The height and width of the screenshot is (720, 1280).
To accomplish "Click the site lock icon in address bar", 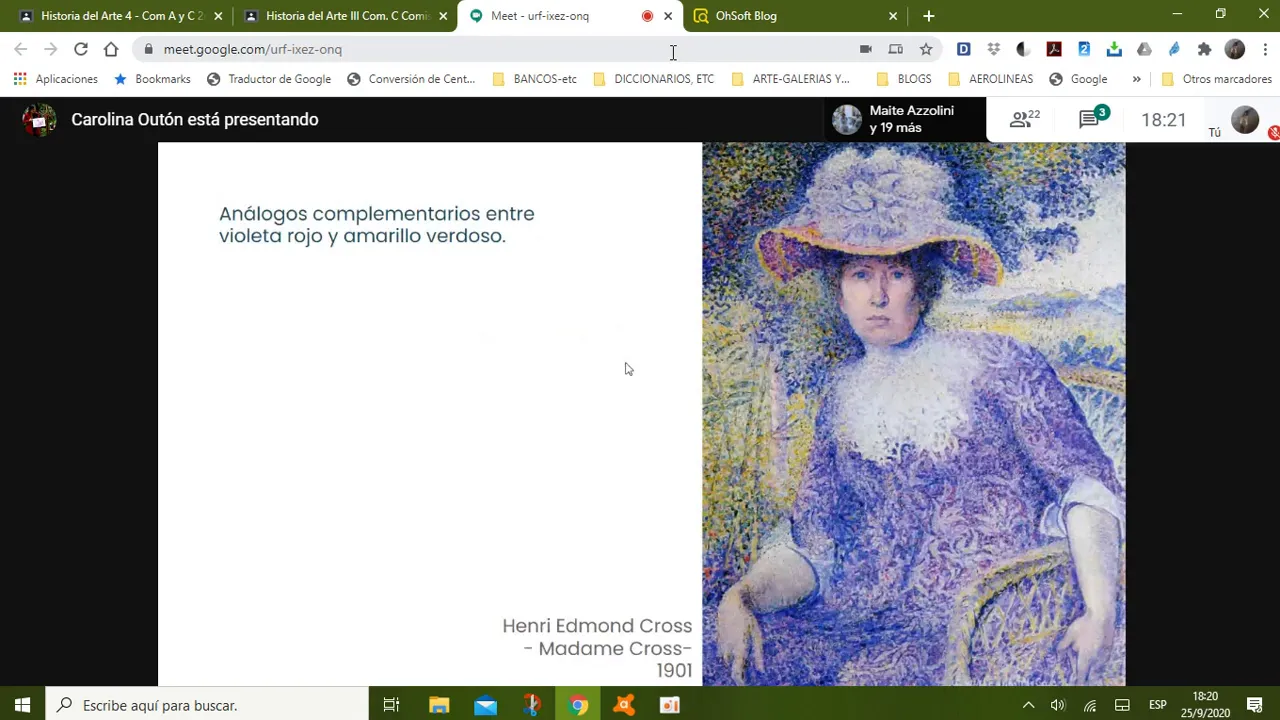I will pos(148,49).
